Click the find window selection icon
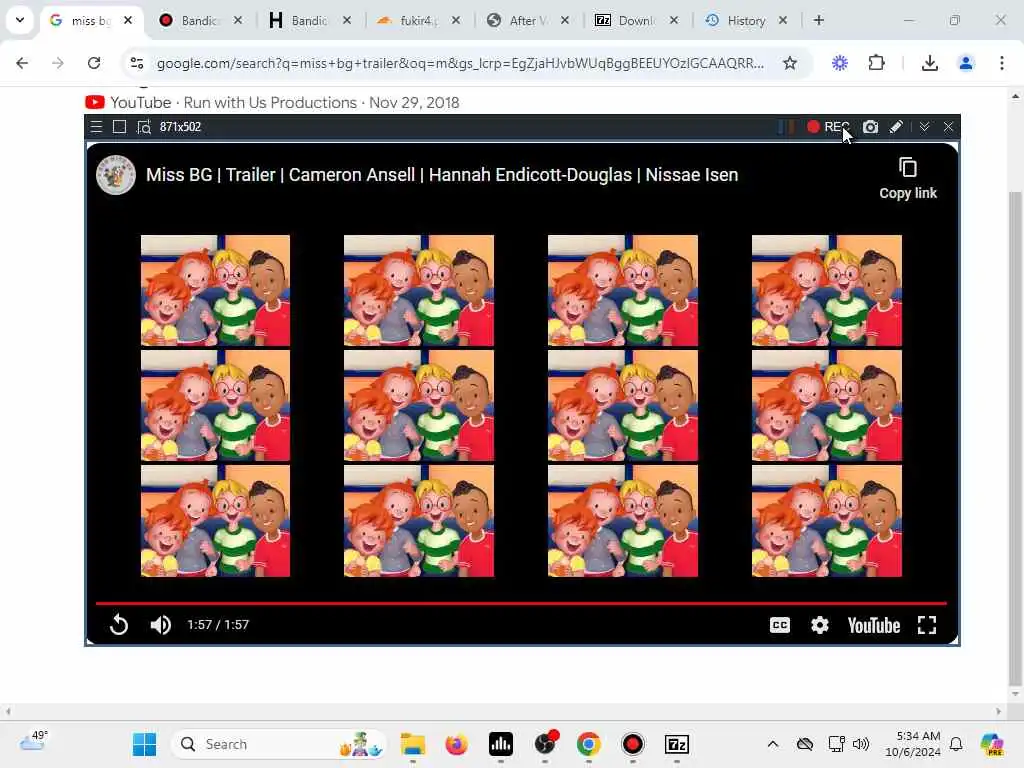 tap(144, 127)
